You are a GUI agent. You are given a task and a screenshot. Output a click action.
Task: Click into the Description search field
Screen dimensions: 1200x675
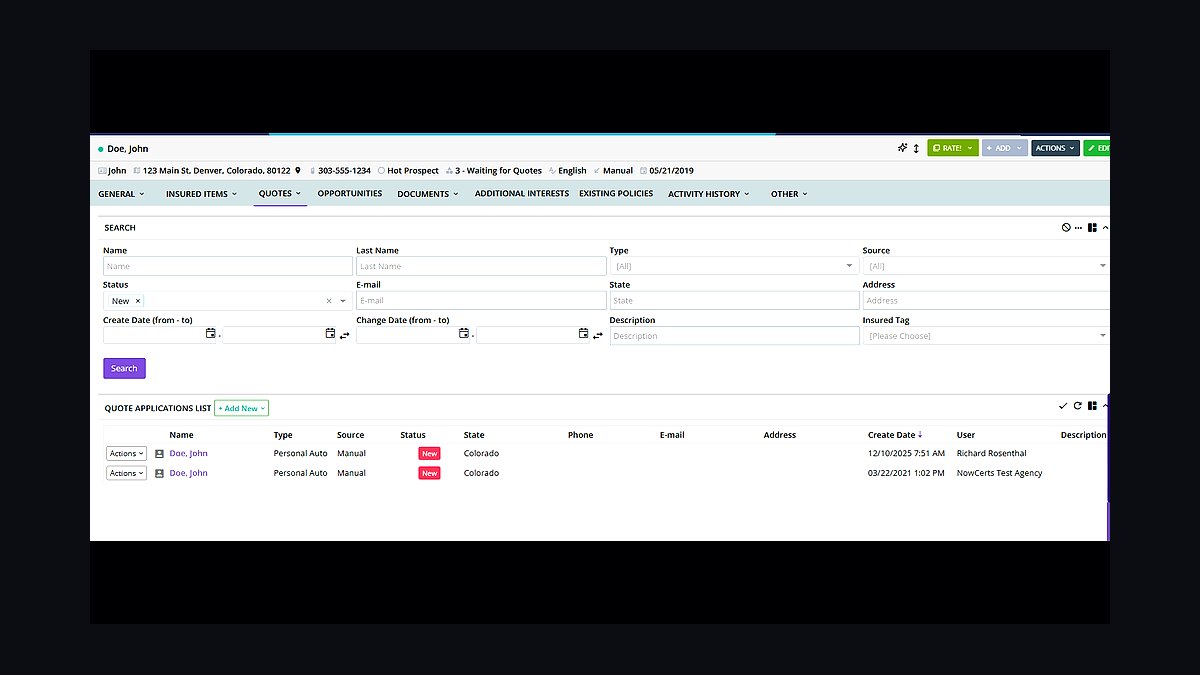[x=734, y=336]
